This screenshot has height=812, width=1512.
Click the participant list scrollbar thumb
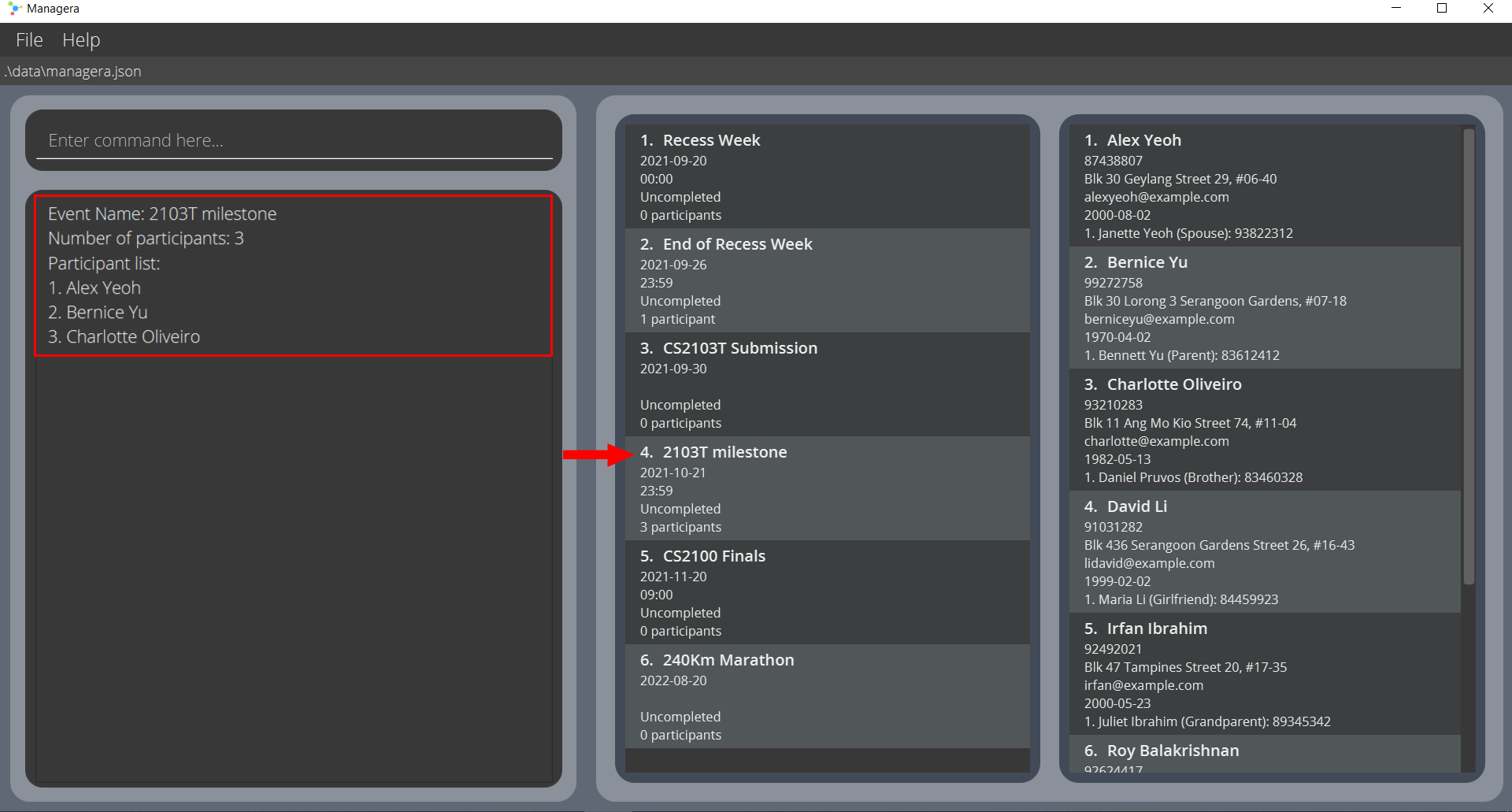pos(1469,356)
